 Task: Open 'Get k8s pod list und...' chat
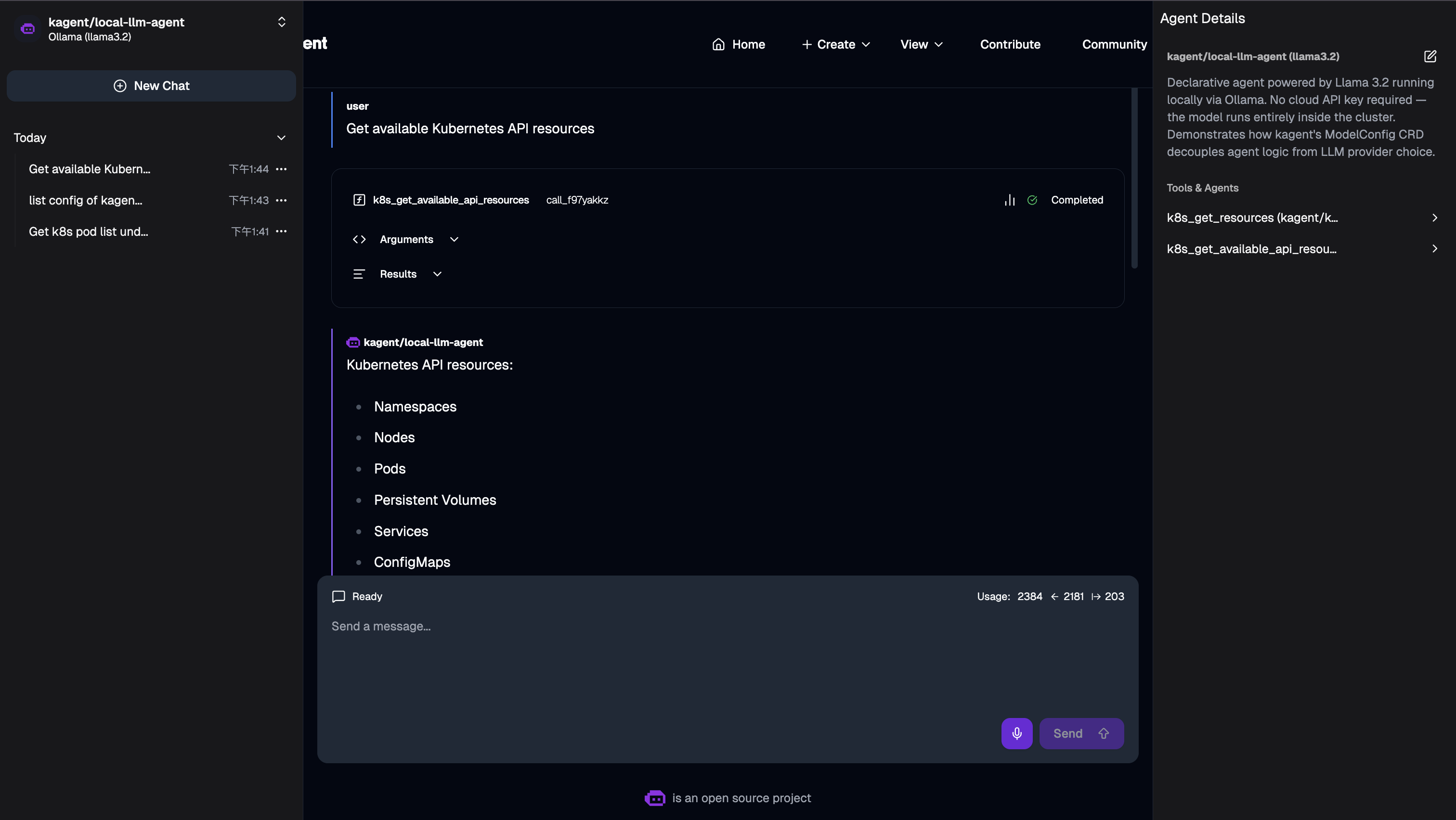(88, 231)
